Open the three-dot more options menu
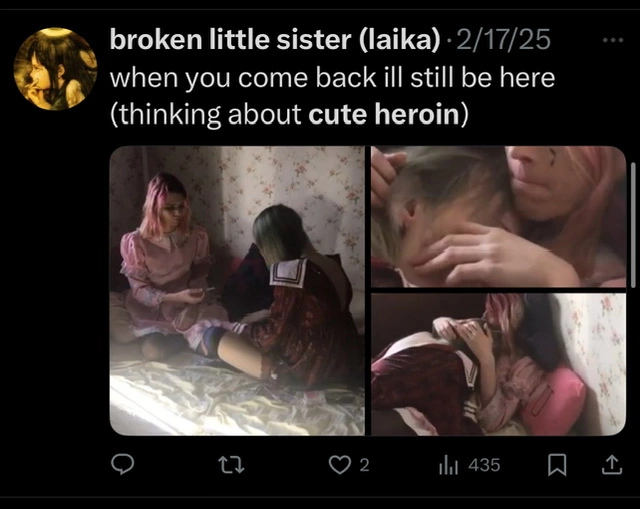The height and width of the screenshot is (509, 640). point(613,40)
